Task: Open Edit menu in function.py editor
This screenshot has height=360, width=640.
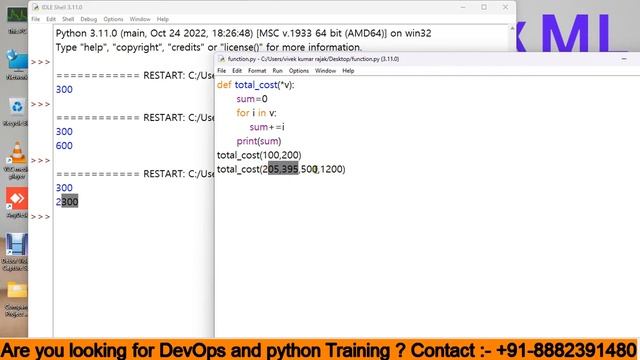Action: point(237,71)
